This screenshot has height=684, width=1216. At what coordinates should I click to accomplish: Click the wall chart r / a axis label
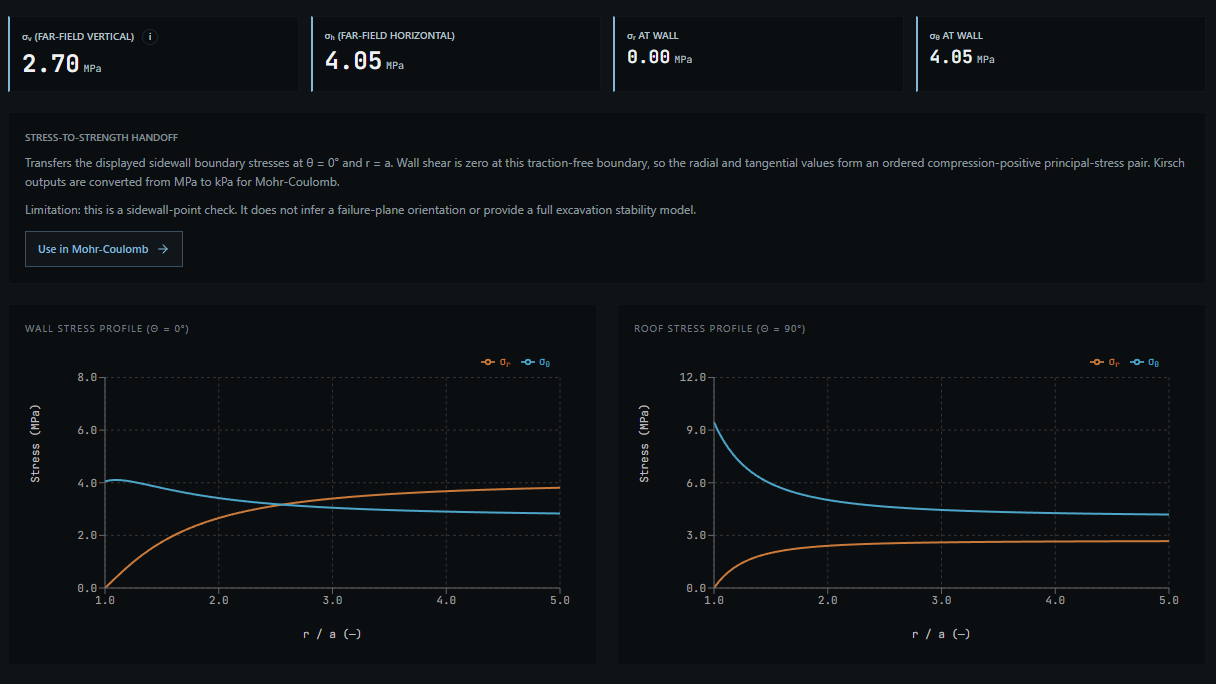332,634
